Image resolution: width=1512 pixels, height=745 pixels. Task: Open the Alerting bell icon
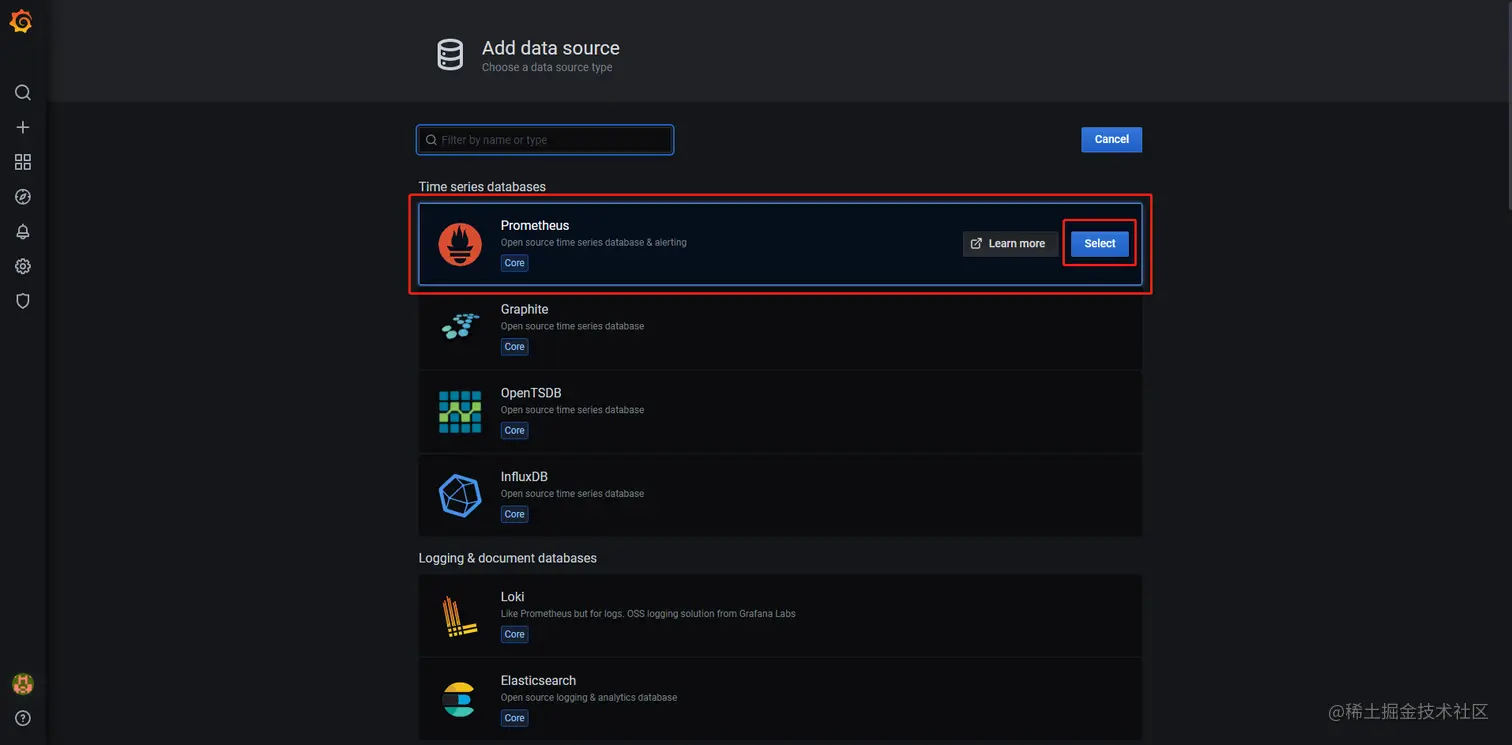[23, 232]
